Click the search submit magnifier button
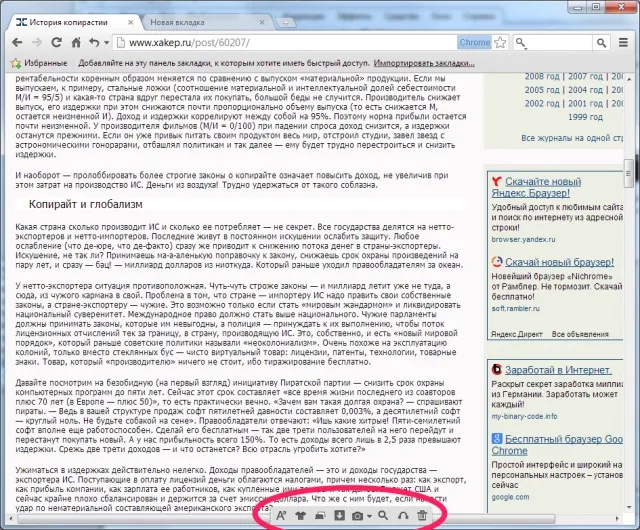This screenshot has width=640, height=530. [601, 42]
